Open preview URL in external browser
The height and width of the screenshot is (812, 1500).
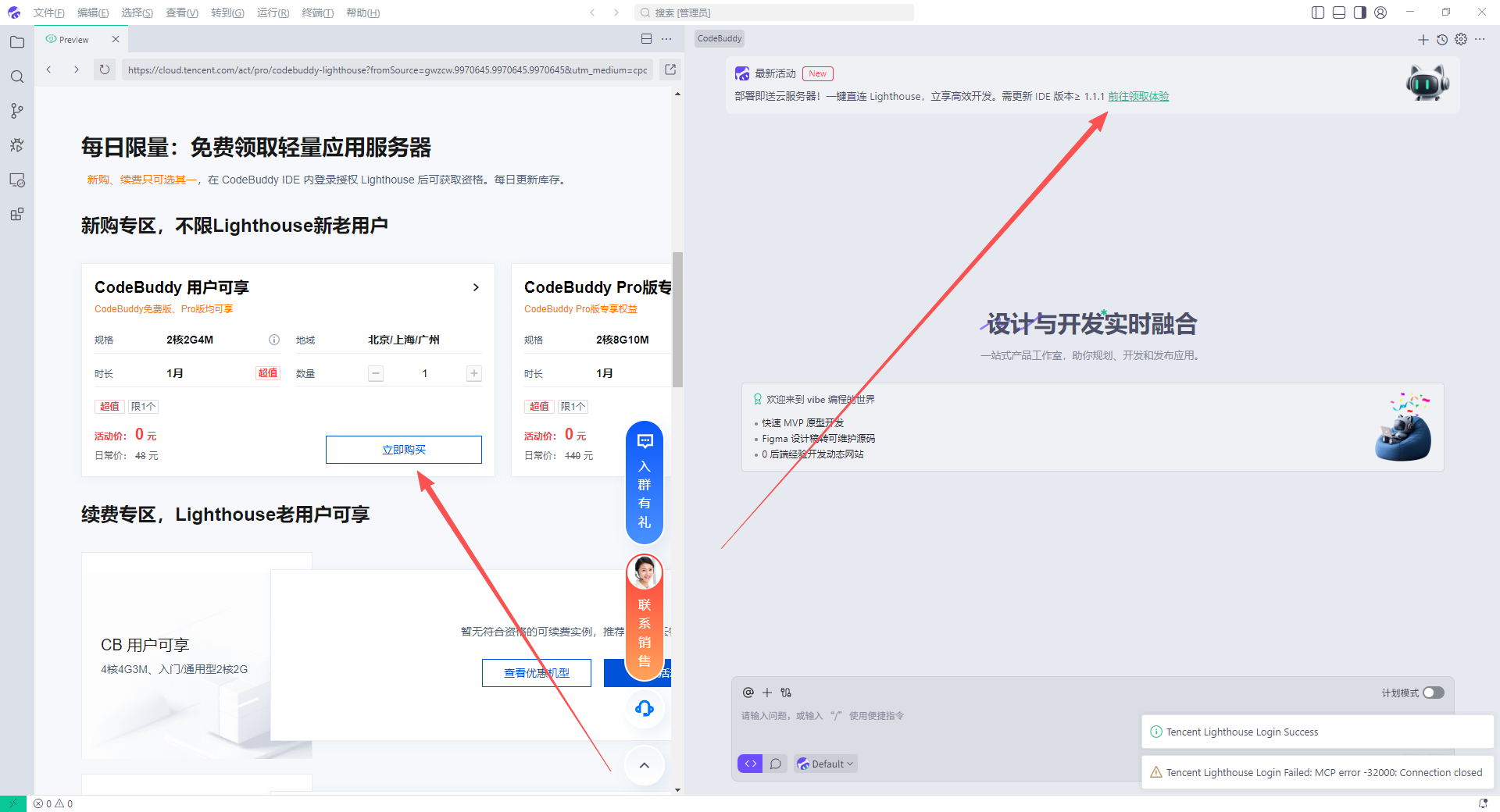point(670,69)
